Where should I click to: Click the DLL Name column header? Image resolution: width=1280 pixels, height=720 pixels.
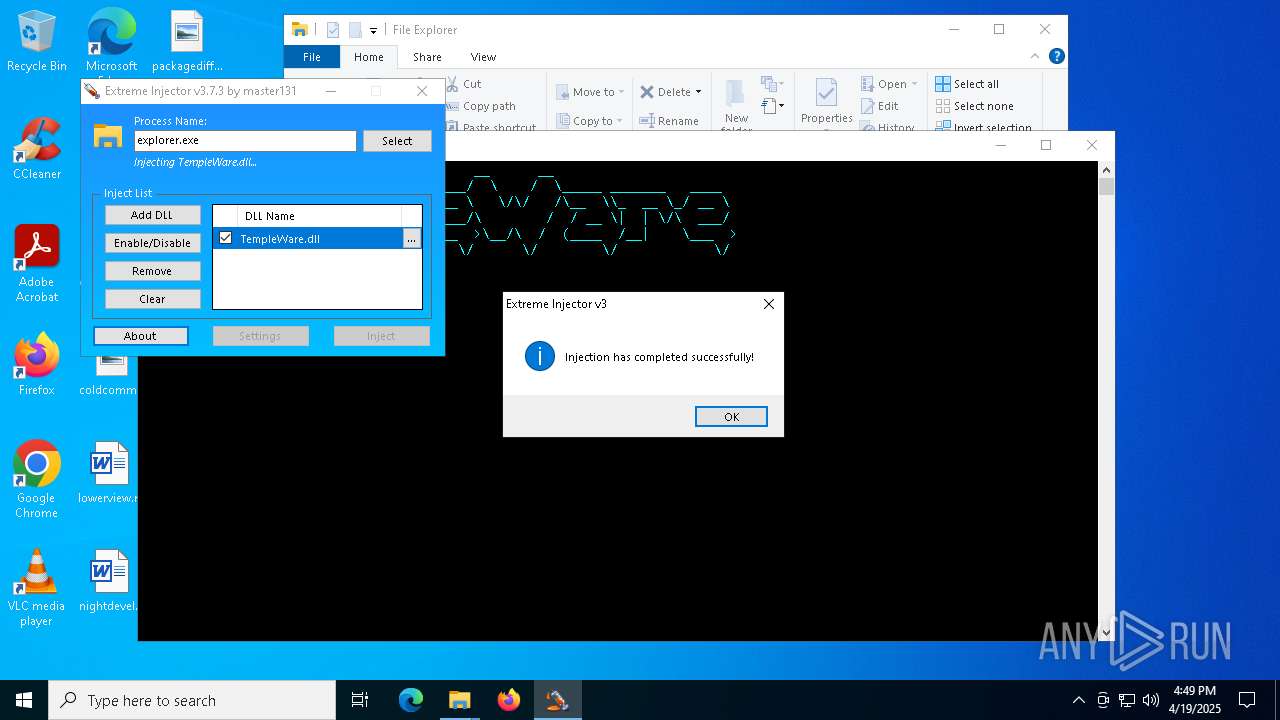(320, 216)
